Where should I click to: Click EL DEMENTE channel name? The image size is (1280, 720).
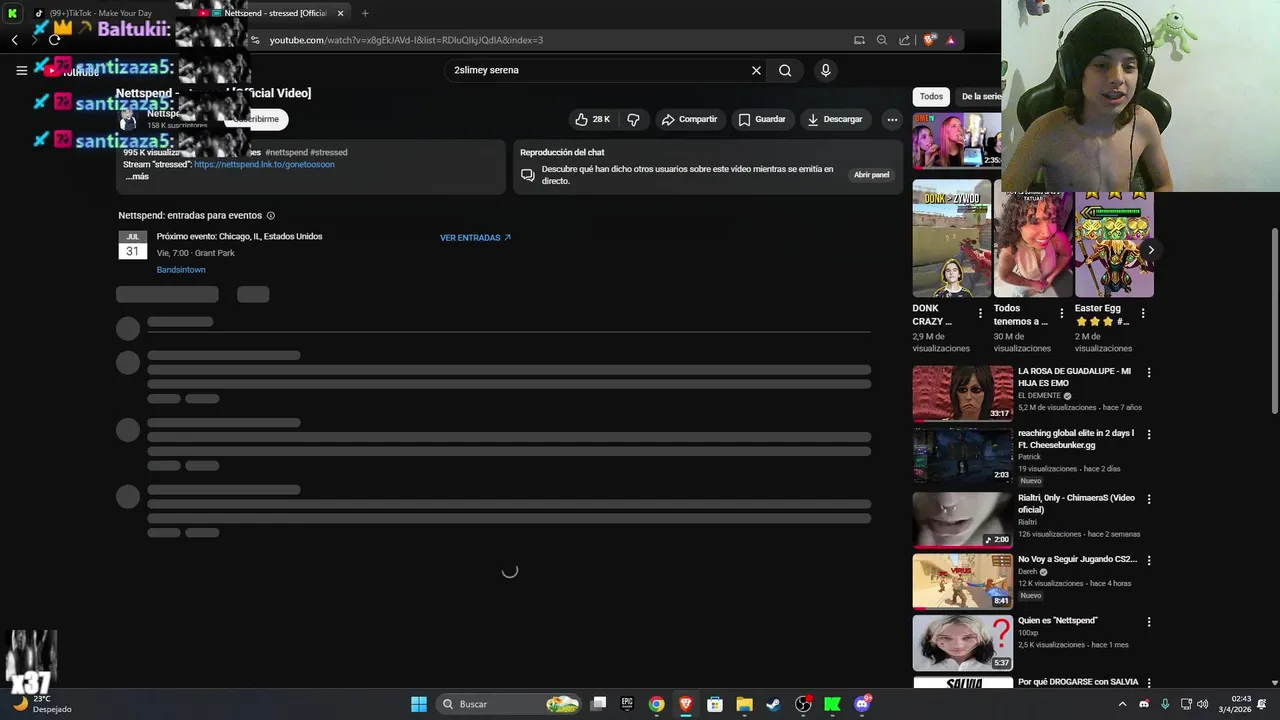tap(1039, 396)
